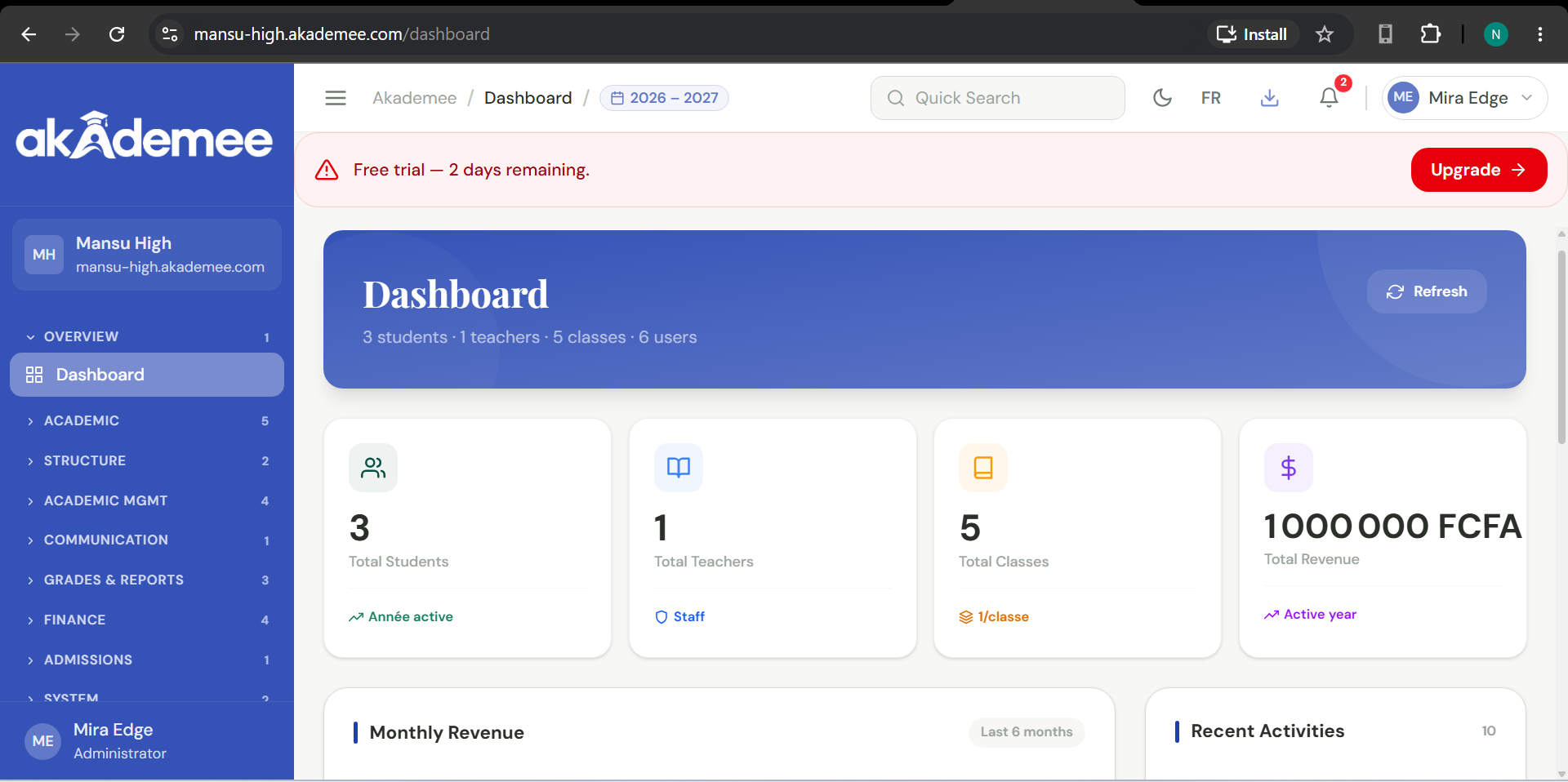1568x782 pixels.
Task: Click the students icon on the Total Students card
Action: coord(373,468)
